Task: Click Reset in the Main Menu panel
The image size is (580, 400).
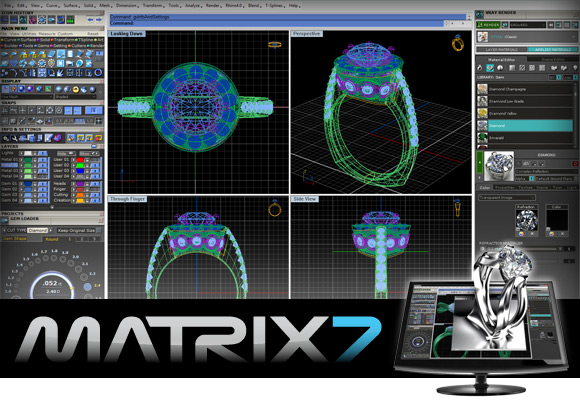Action: [93, 34]
